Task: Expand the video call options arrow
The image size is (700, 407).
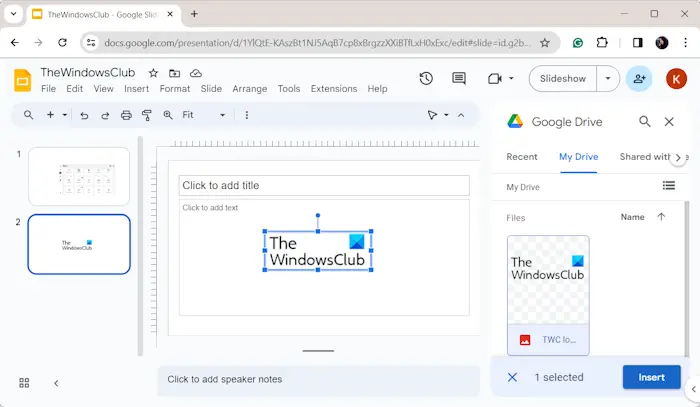Action: [511, 79]
